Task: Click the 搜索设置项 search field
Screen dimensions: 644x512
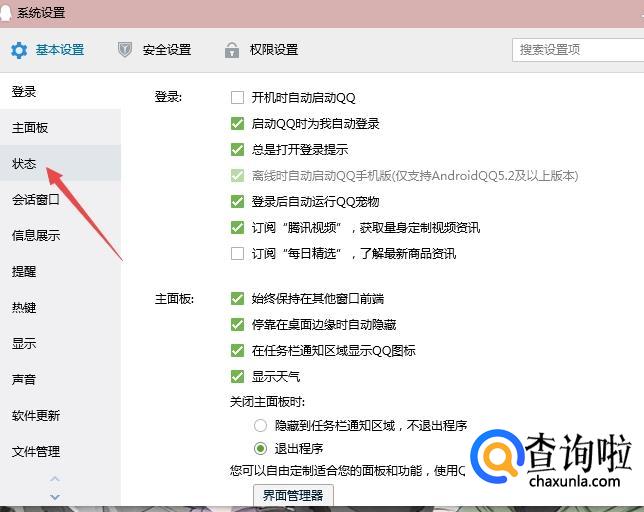Action: click(578, 50)
